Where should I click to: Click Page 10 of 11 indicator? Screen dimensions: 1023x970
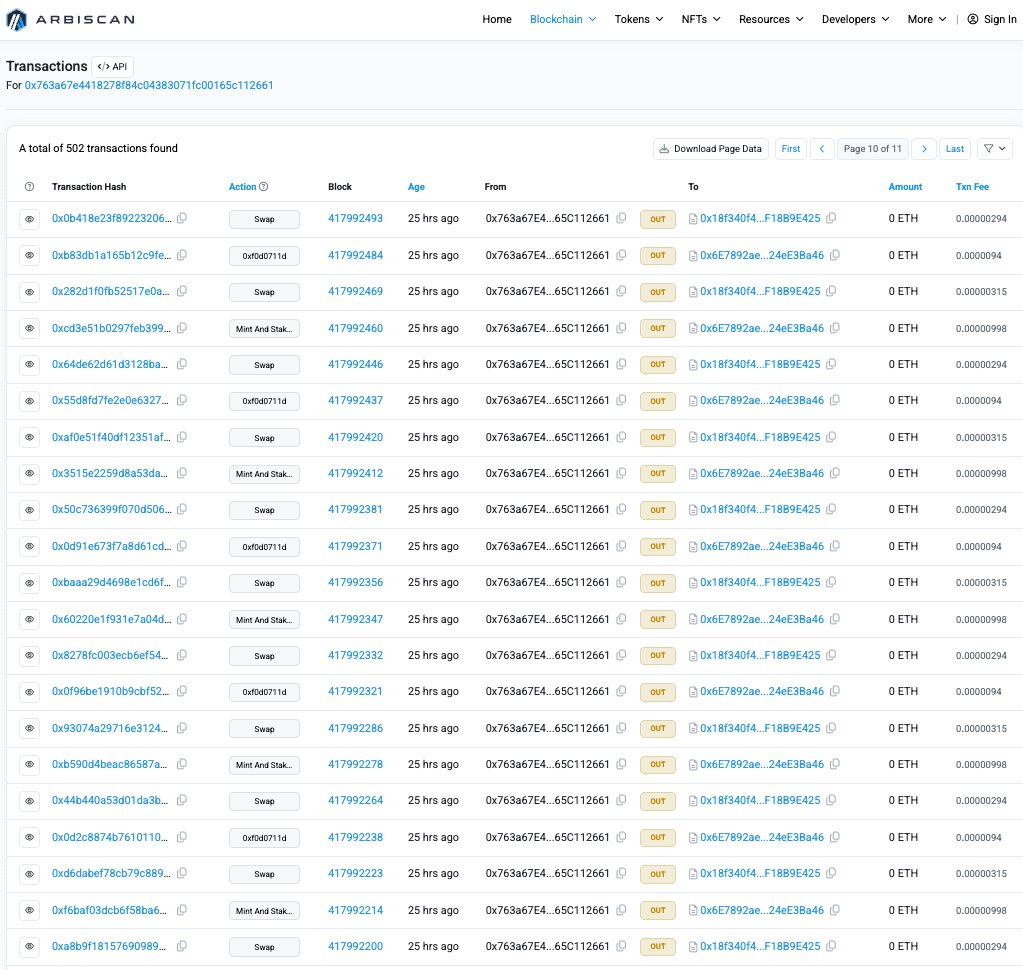pyautogui.click(x=872, y=149)
